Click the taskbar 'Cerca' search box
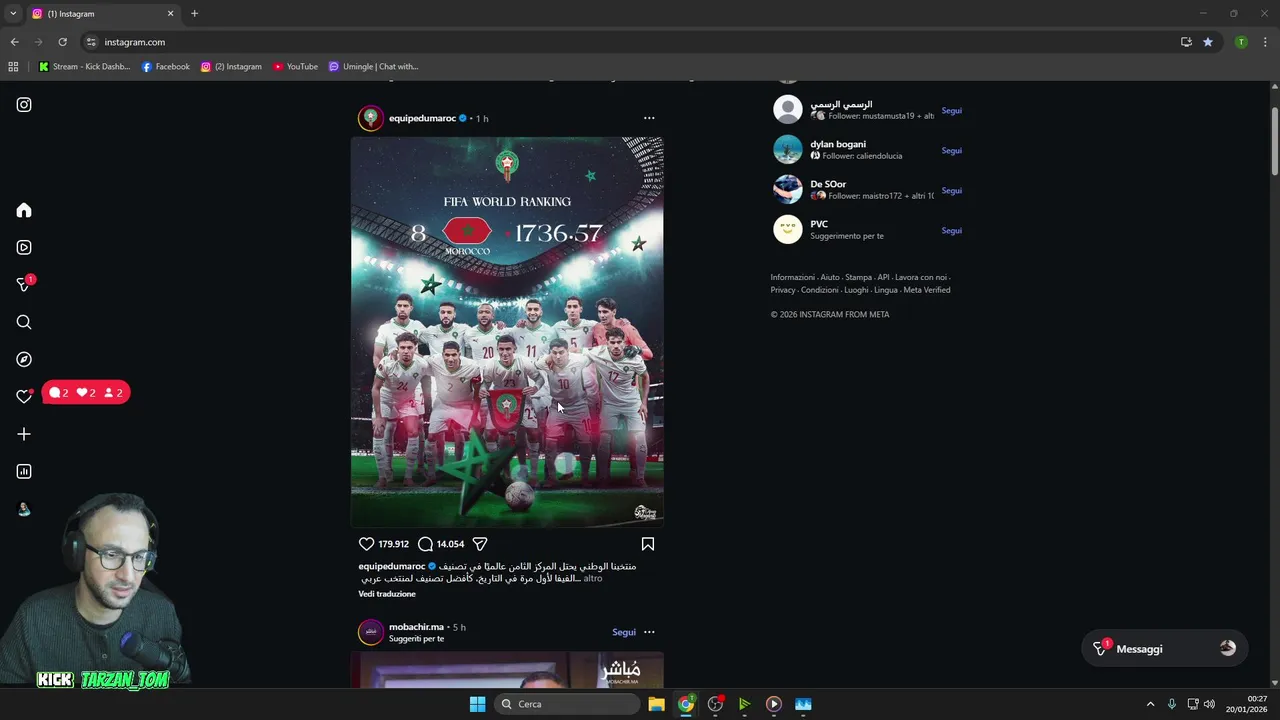1280x720 pixels. [x=567, y=704]
